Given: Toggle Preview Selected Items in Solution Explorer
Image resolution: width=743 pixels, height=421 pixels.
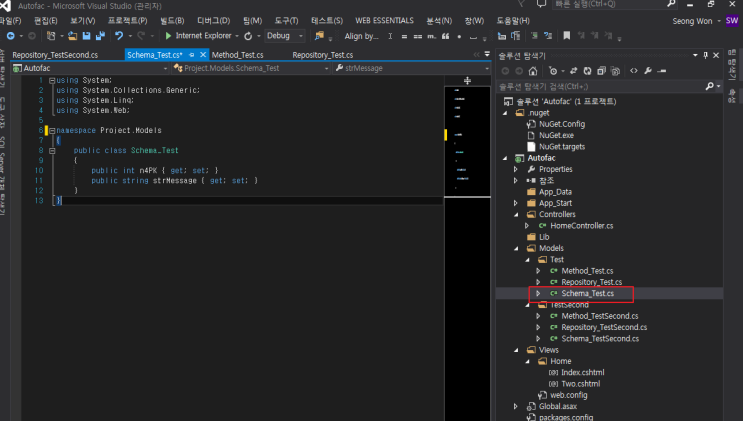Looking at the screenshot, I should click(x=662, y=71).
